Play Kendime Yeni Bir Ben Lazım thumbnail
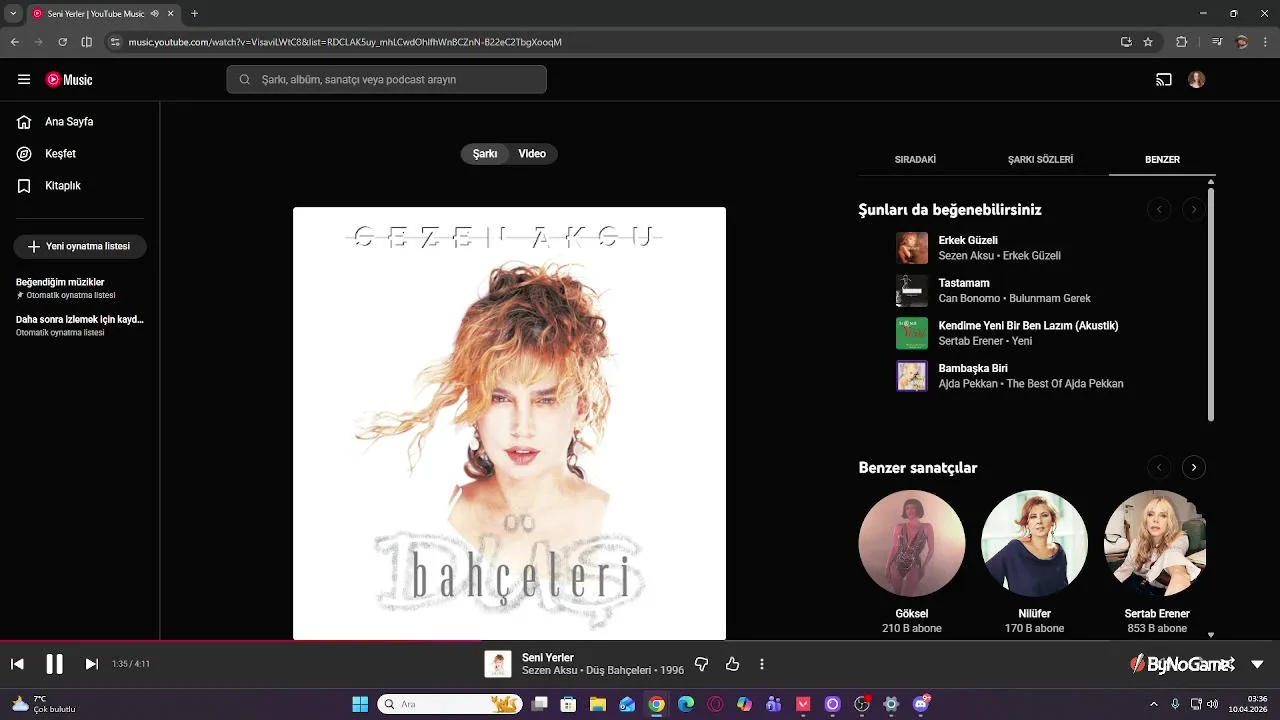1280x720 pixels. (912, 333)
